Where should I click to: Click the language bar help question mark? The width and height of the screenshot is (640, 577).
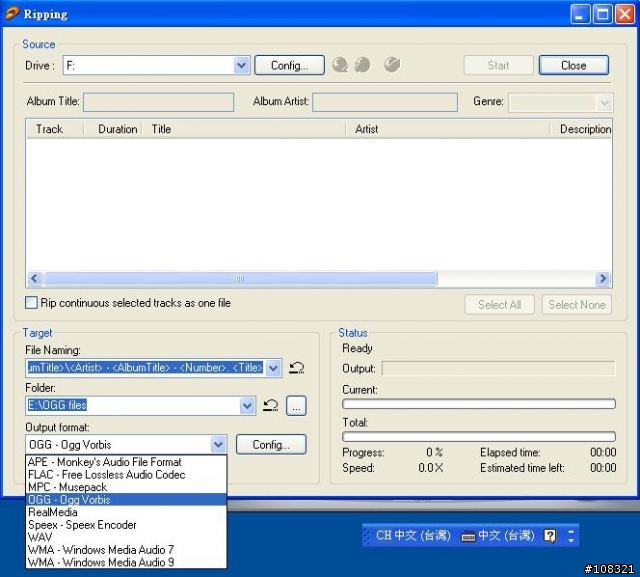point(550,536)
